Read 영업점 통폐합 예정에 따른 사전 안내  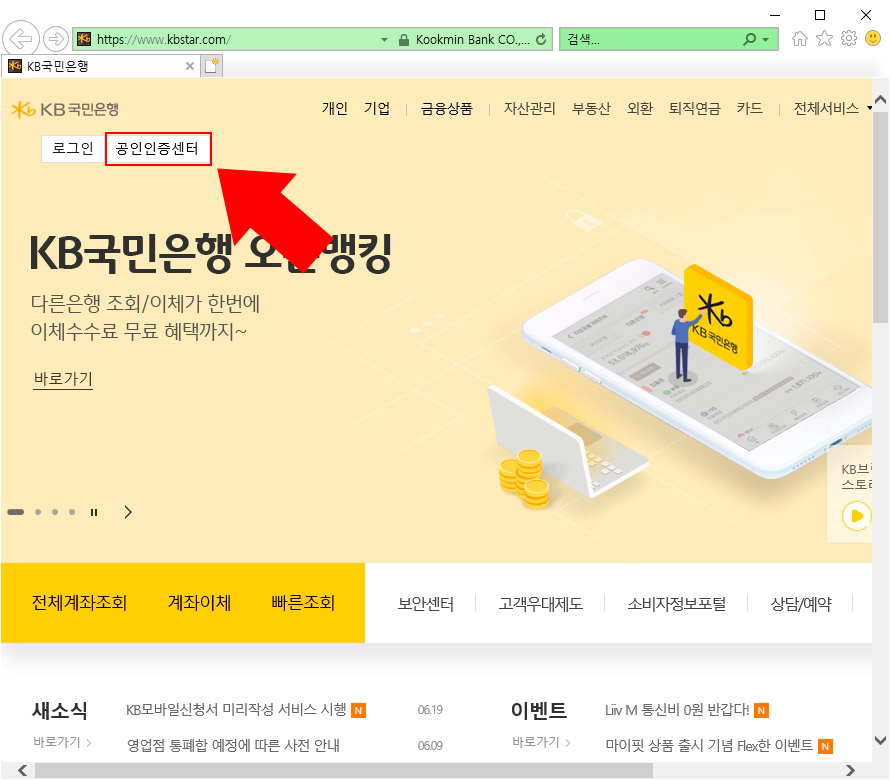pyautogui.click(x=233, y=745)
